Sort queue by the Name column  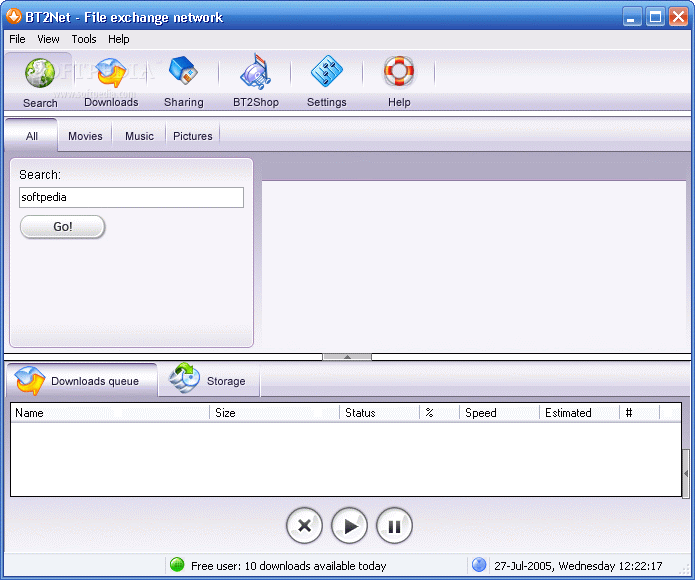110,413
